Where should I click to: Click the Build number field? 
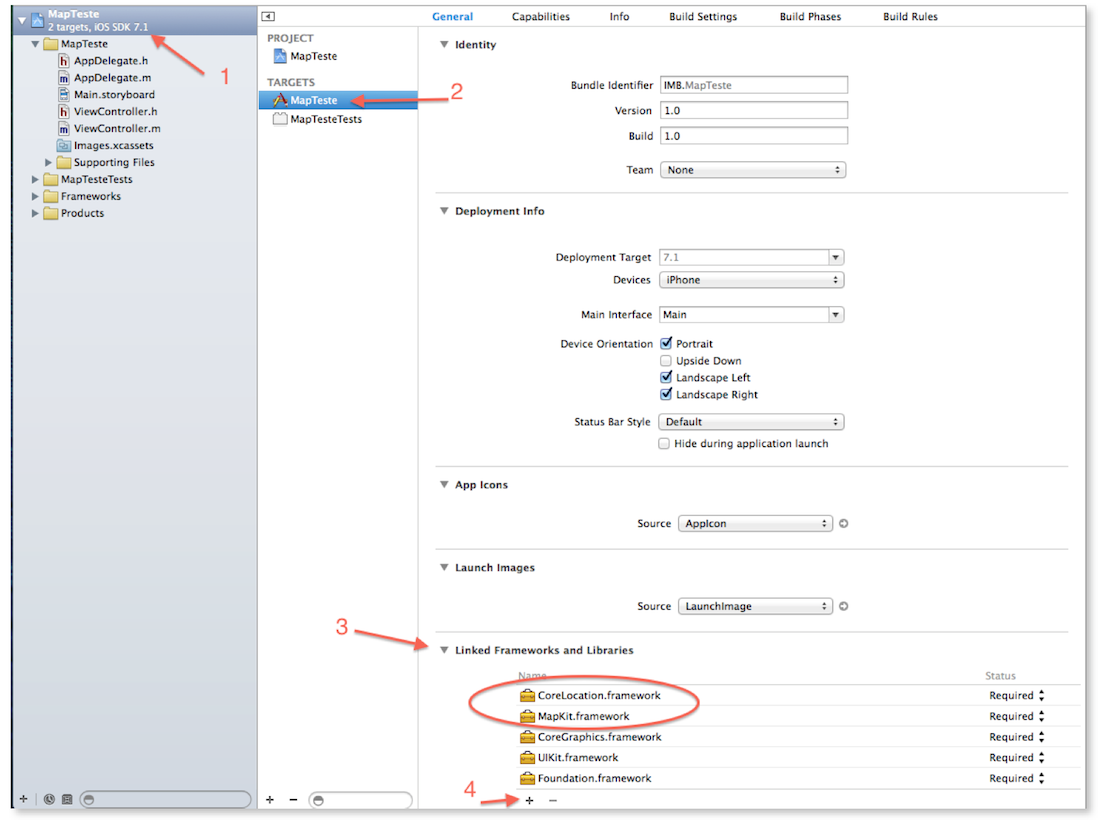coord(753,135)
